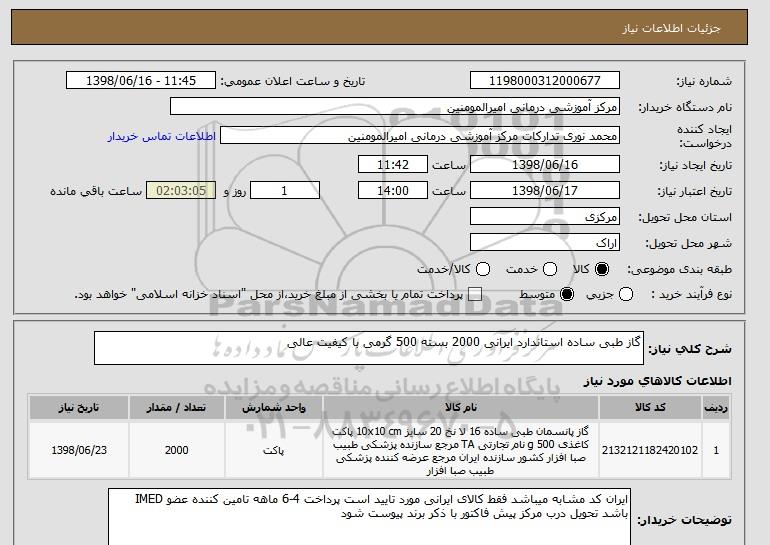The width and height of the screenshot is (770, 545).
Task: Click the جزئیات اطلاعات نیاز page title
Action: 671,28
